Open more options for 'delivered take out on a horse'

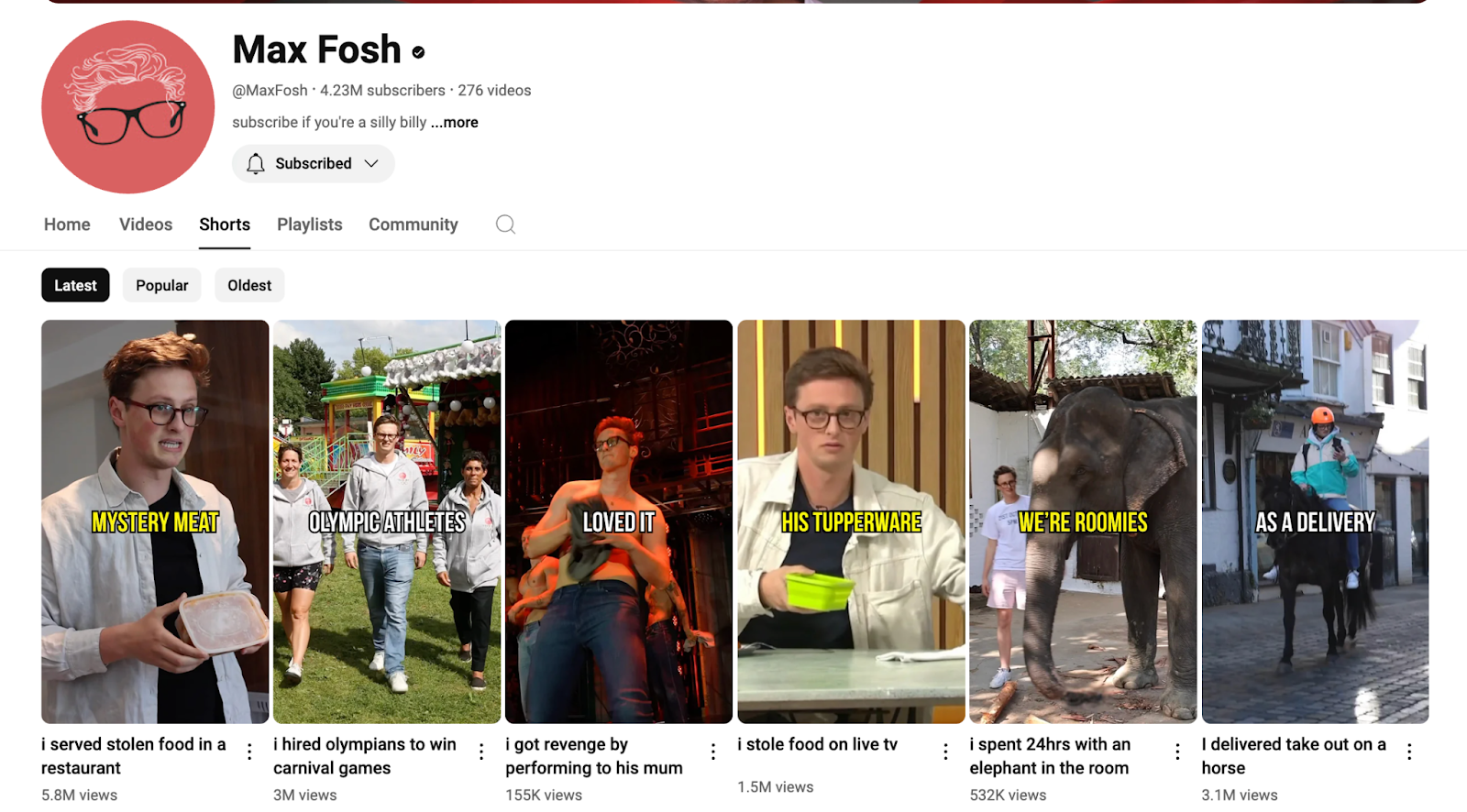point(1409,752)
